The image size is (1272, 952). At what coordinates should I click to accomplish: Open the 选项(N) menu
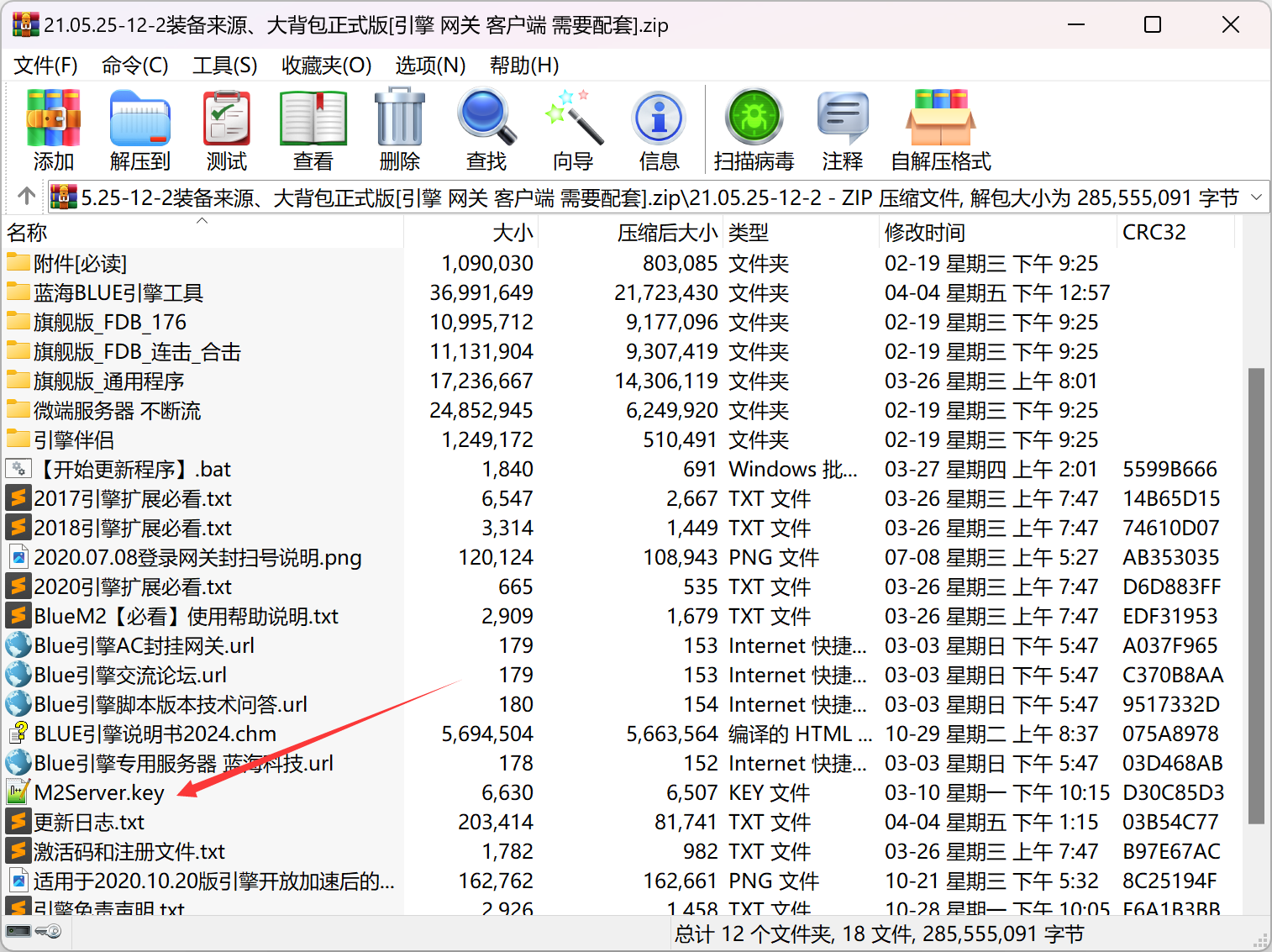pos(430,66)
